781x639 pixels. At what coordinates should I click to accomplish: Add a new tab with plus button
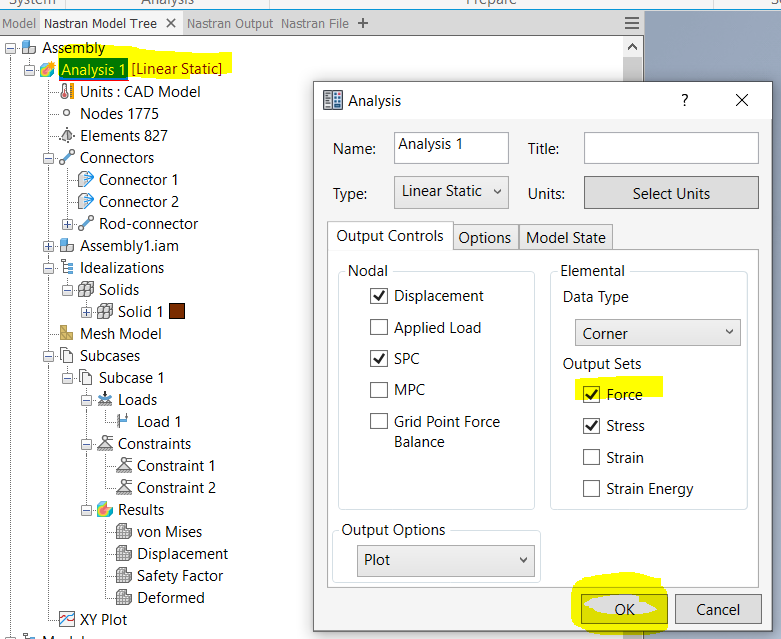(x=363, y=23)
